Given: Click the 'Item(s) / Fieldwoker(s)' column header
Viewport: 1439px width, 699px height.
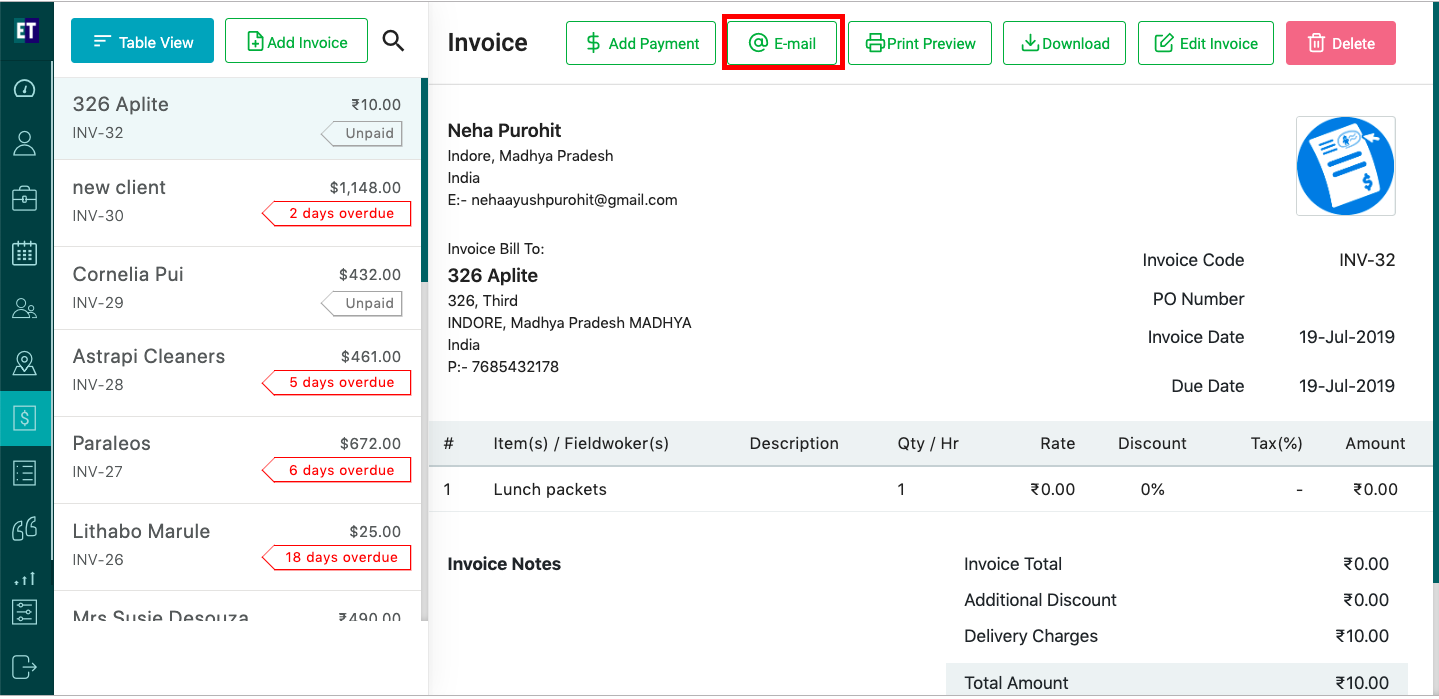Looking at the screenshot, I should pos(581,443).
